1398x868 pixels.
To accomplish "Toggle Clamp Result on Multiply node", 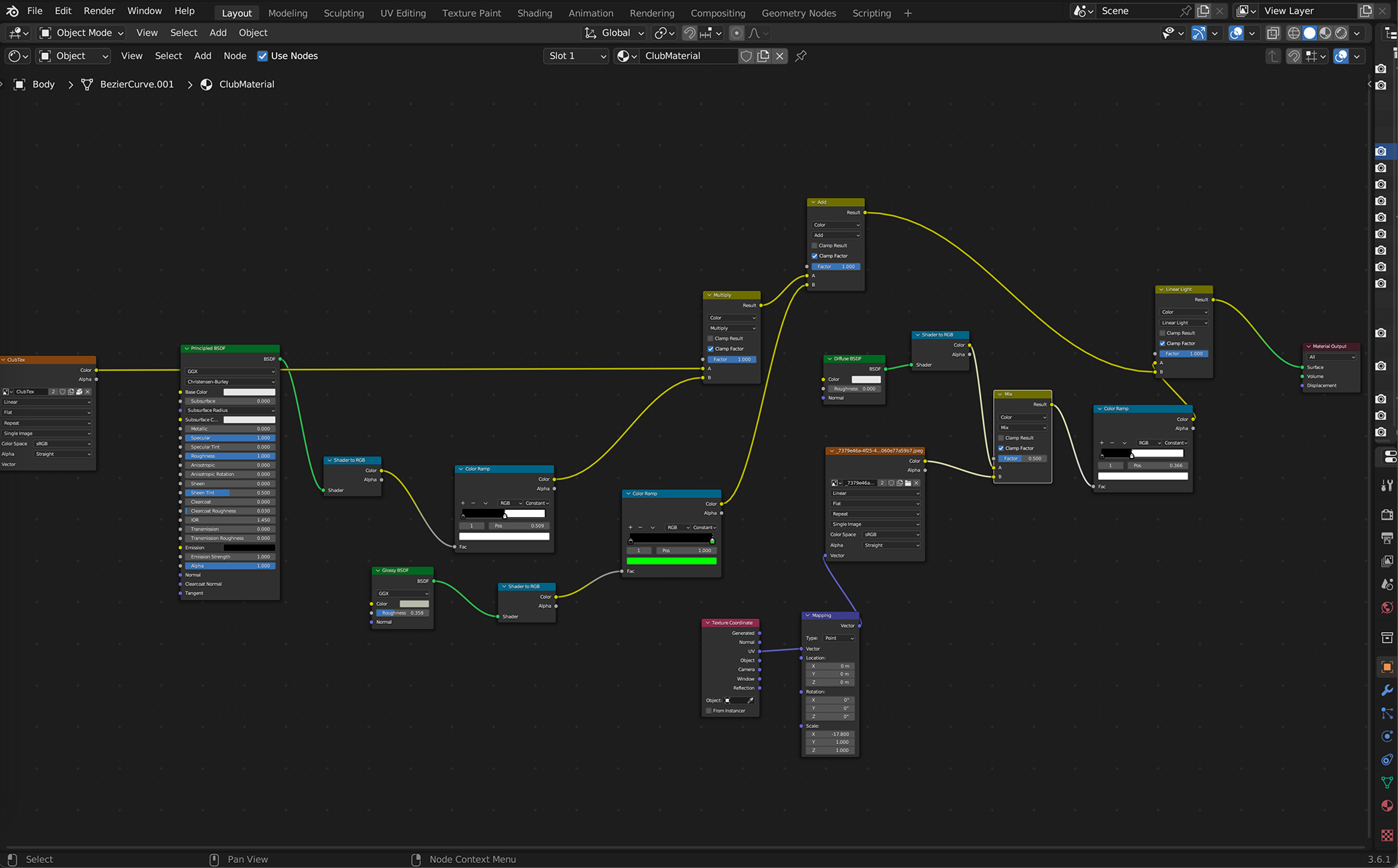I will click(x=711, y=339).
